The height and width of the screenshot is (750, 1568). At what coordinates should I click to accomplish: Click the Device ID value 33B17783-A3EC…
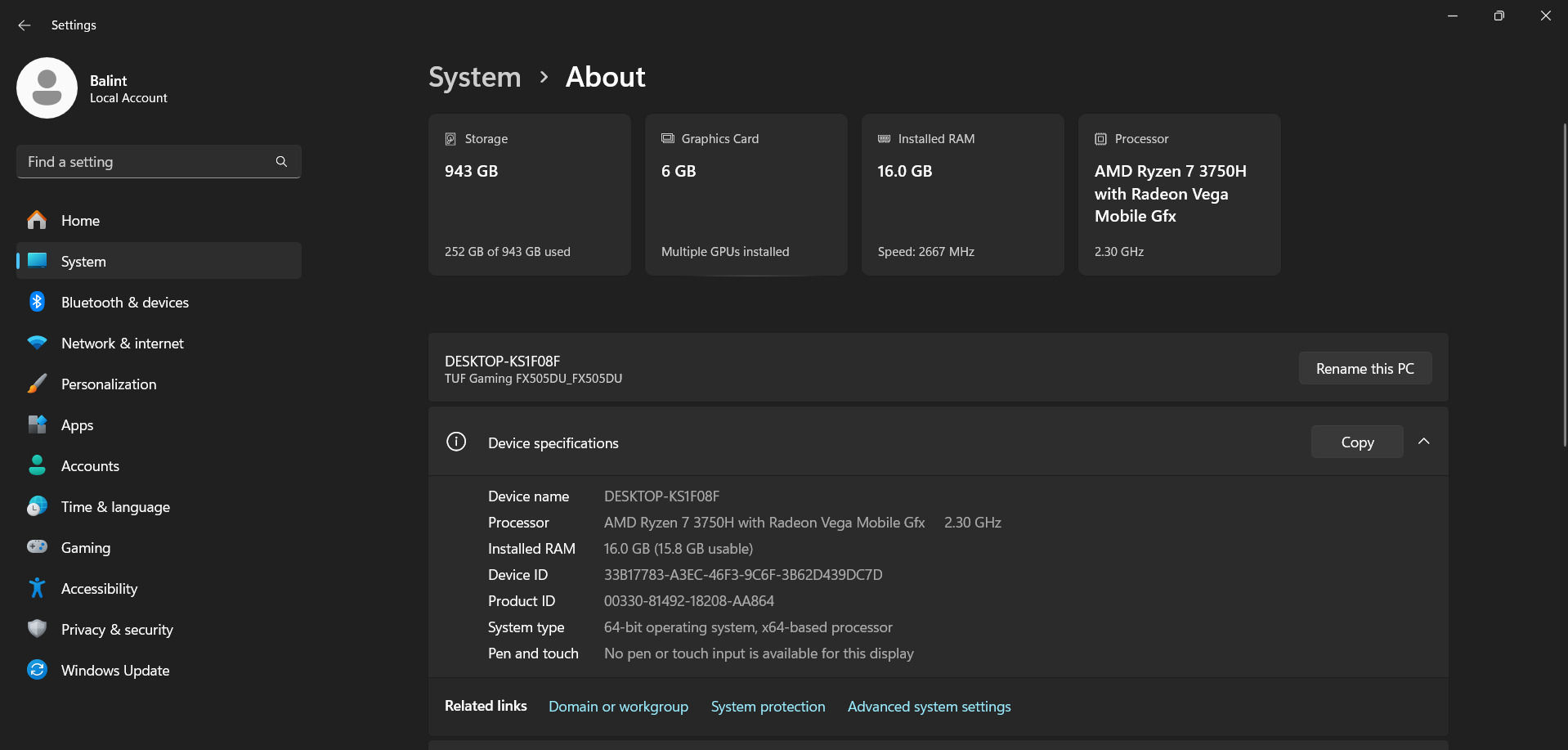[x=743, y=574]
